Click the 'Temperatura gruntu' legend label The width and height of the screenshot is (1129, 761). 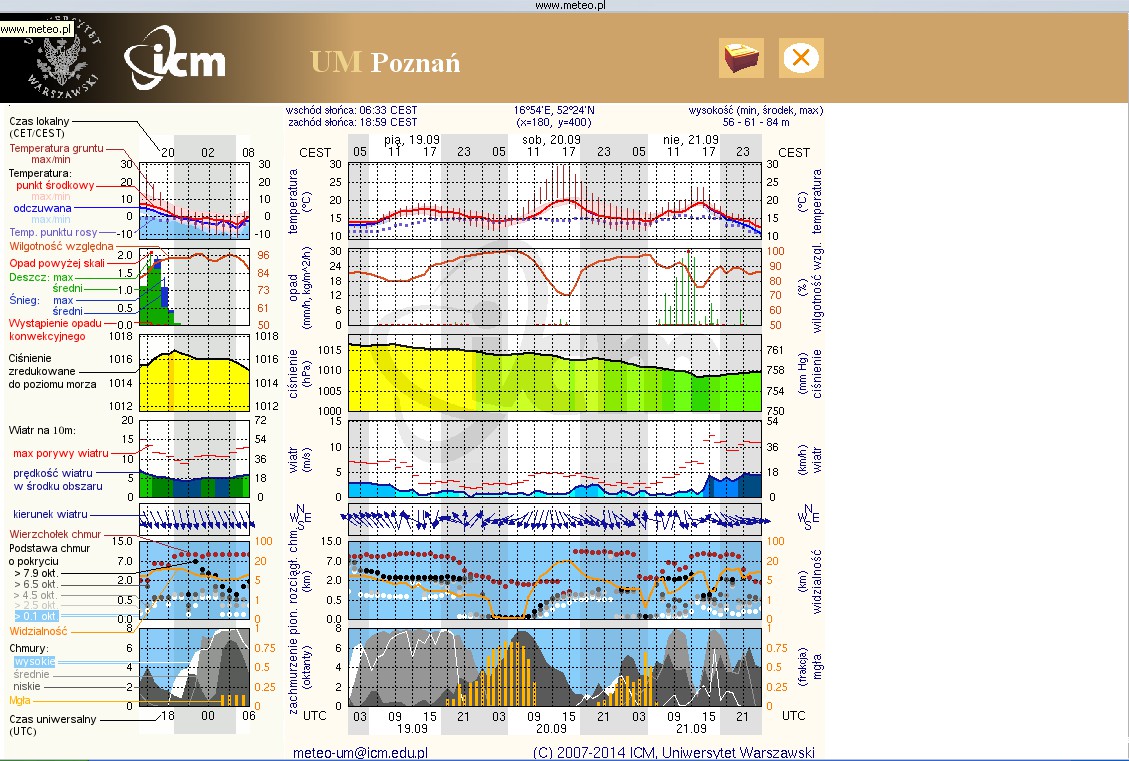(57, 148)
